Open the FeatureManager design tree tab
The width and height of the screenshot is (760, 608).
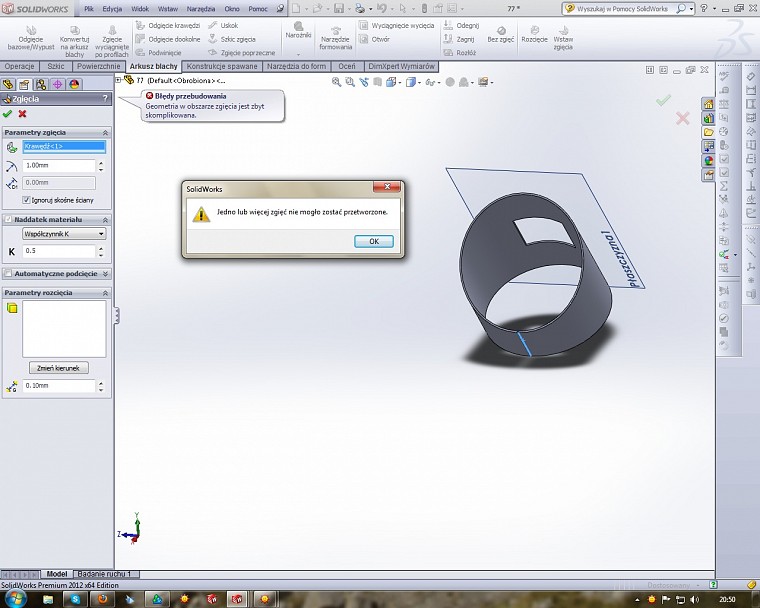click(x=8, y=84)
